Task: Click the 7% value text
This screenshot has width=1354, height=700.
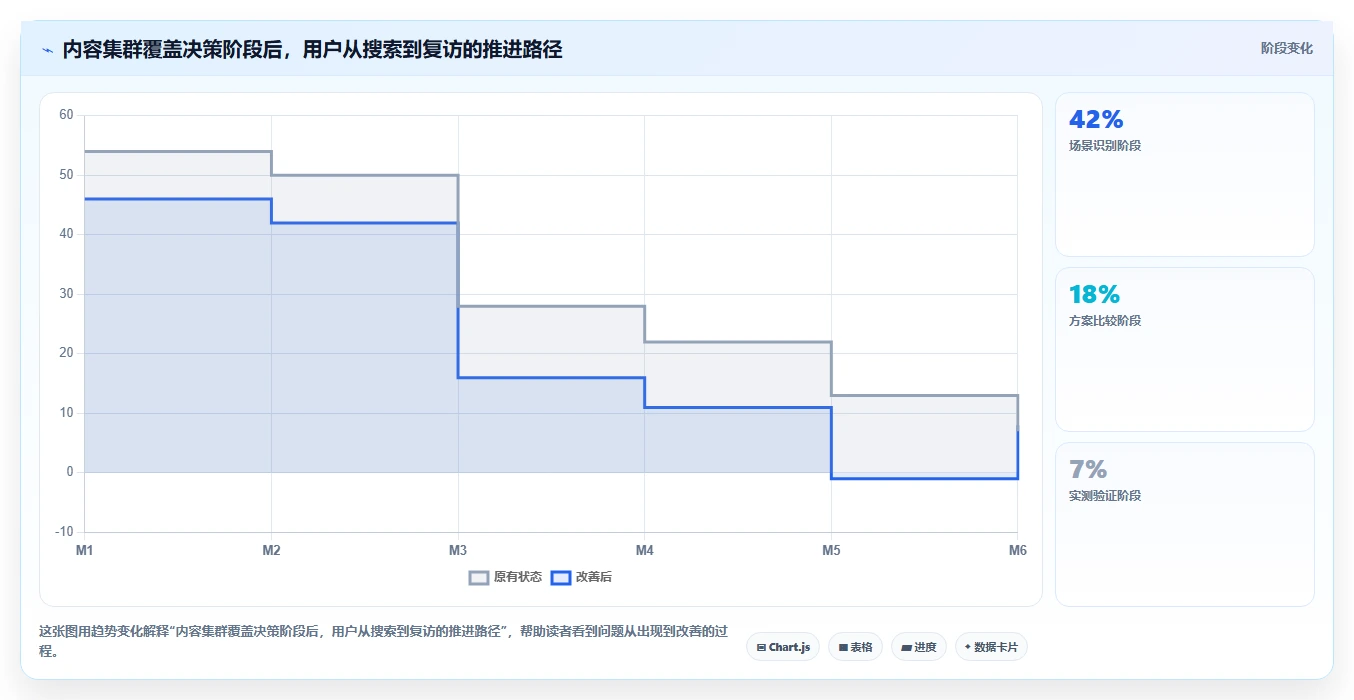Action: coord(1088,469)
